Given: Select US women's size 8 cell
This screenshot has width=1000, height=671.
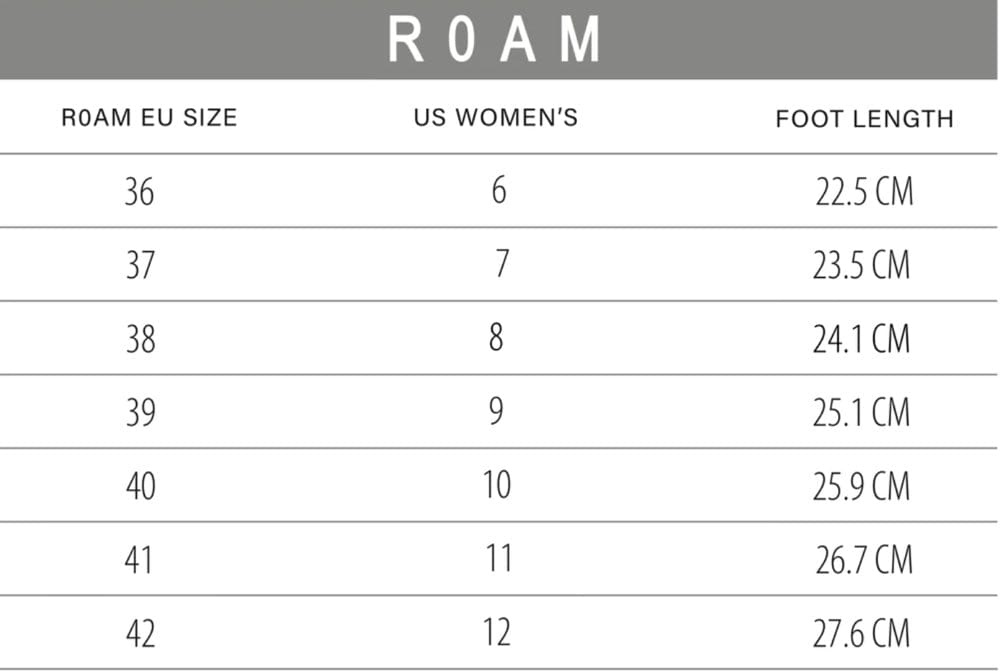Looking at the screenshot, I should click(497, 338).
